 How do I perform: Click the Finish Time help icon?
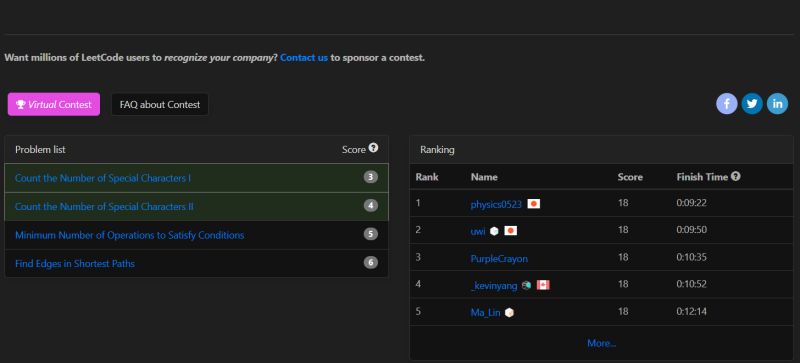(x=735, y=176)
